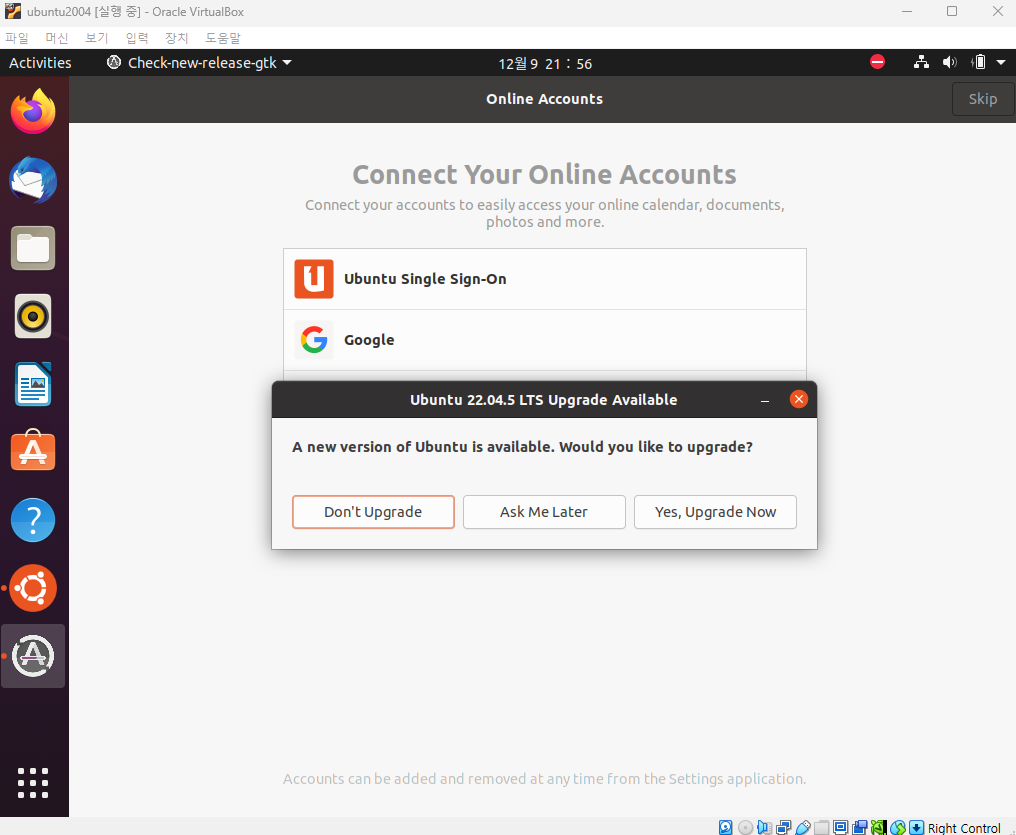
Task: Open the wired network status icon
Action: click(921, 62)
